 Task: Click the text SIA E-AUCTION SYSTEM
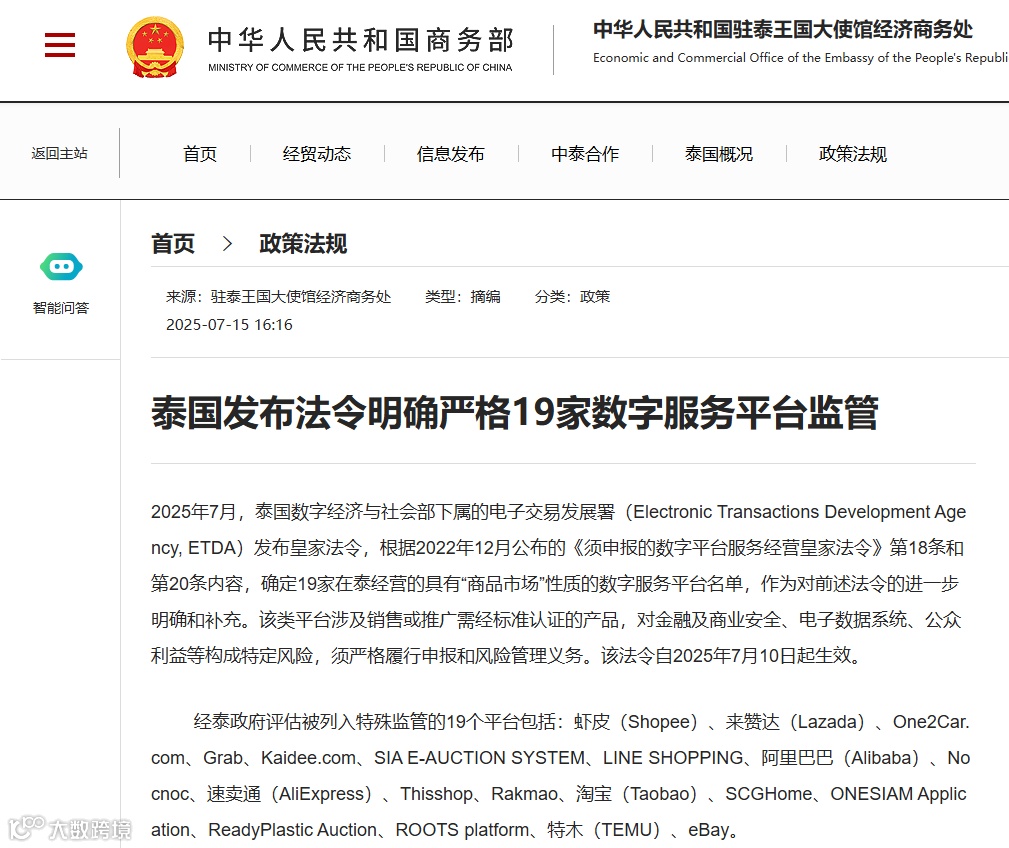tap(479, 758)
